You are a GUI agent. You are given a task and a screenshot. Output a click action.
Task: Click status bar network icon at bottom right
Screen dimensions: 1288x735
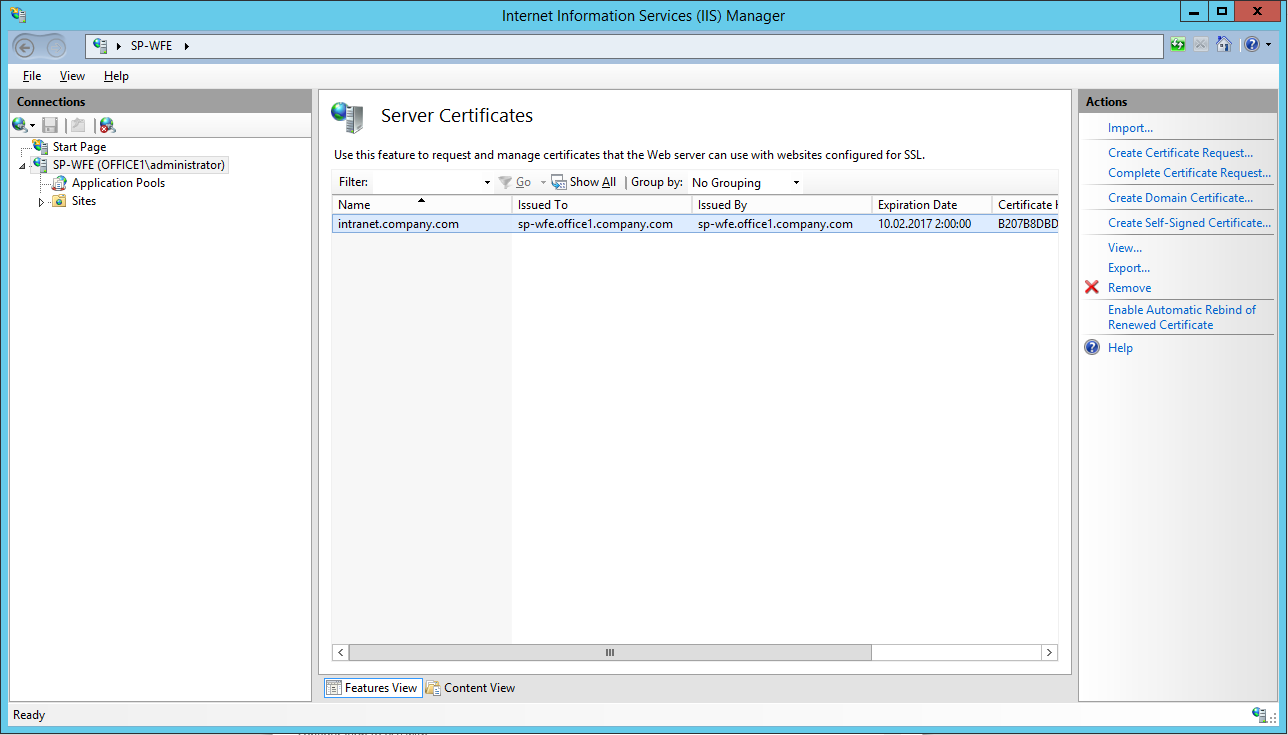point(1259,714)
